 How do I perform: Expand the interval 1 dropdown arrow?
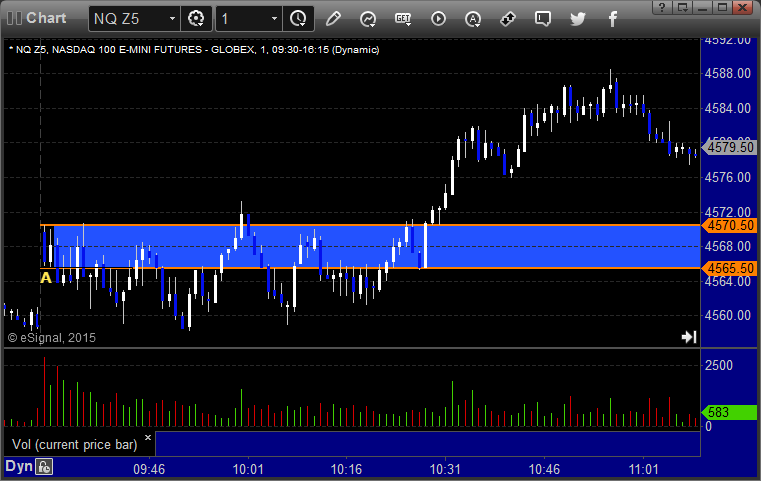click(274, 19)
